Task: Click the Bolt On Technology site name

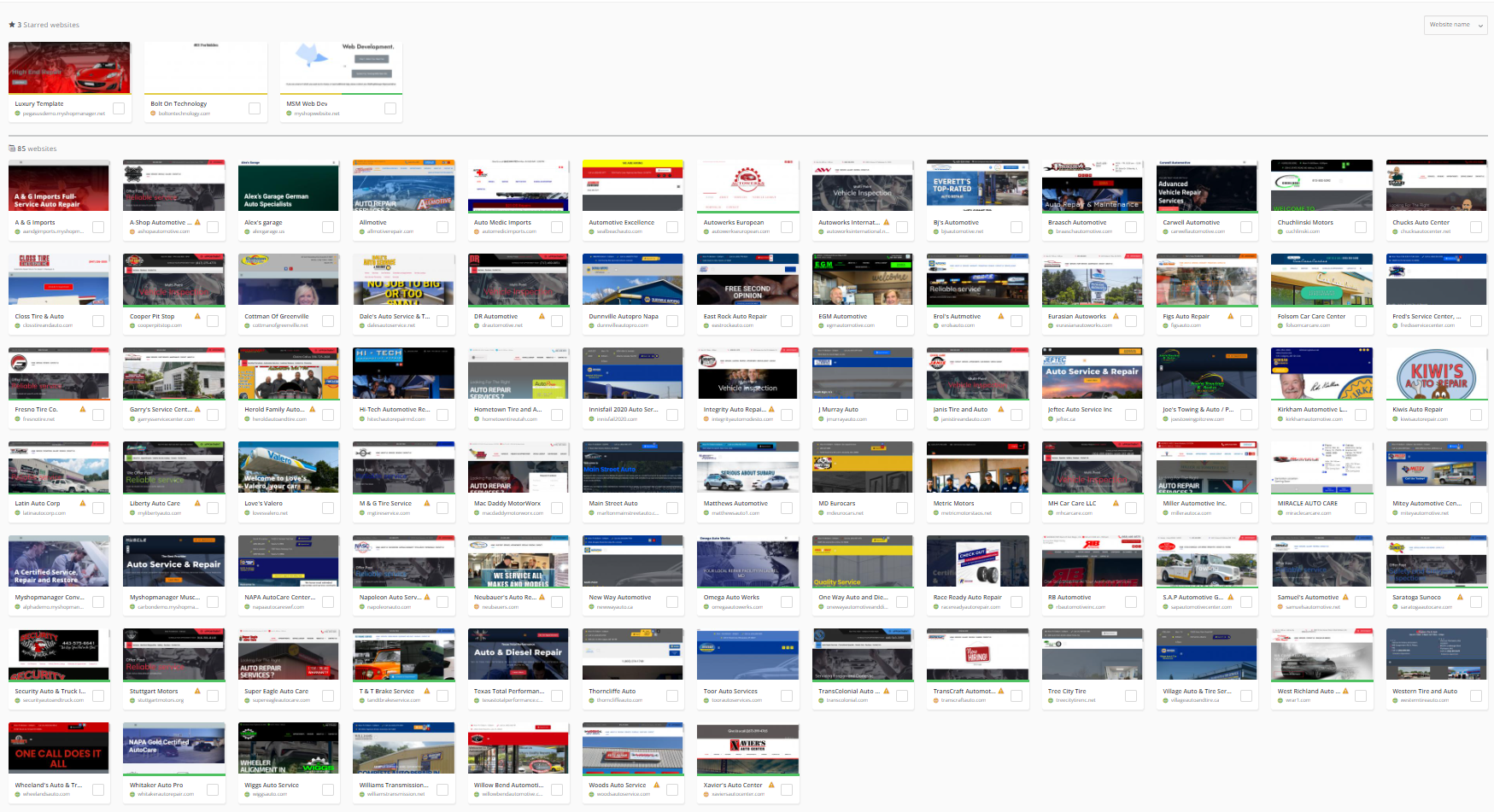Action: point(179,104)
